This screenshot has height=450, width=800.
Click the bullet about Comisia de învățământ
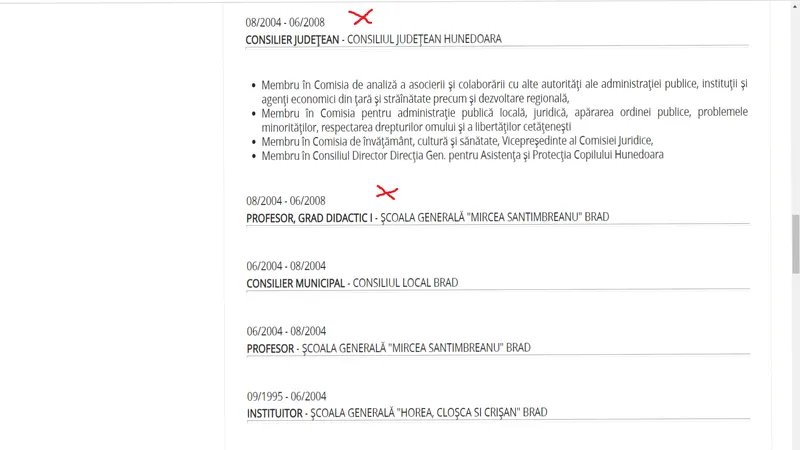click(x=457, y=141)
